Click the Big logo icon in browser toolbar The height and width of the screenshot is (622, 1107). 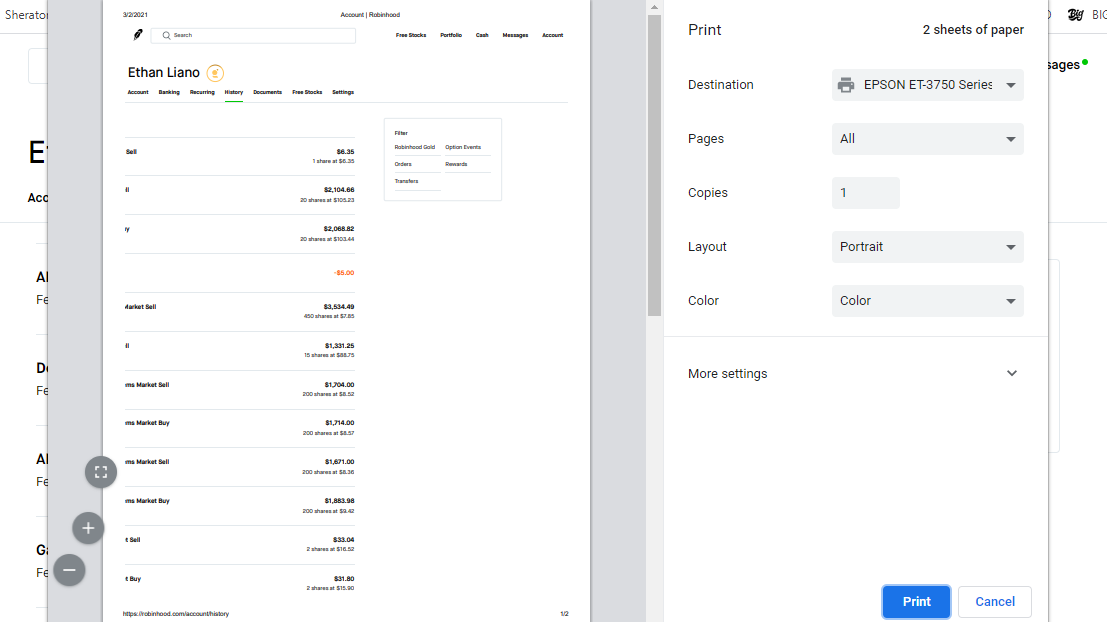pyautogui.click(x=1075, y=15)
